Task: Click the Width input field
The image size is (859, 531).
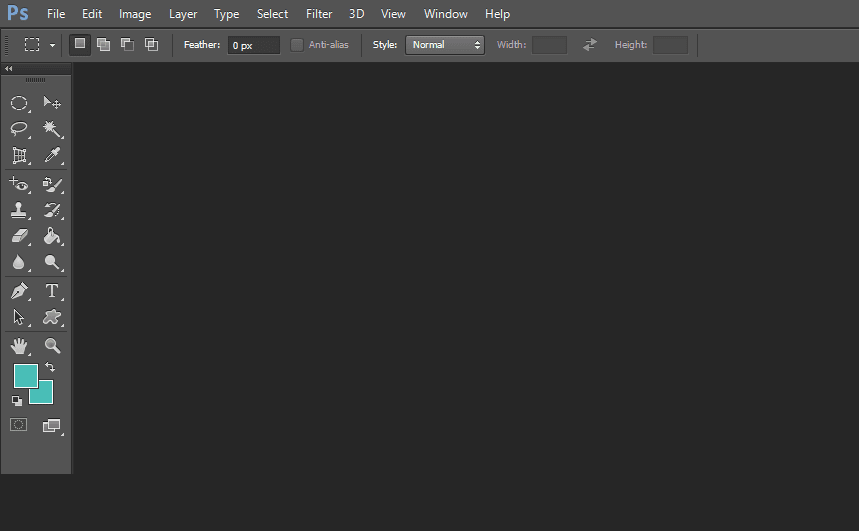Action: tap(549, 45)
